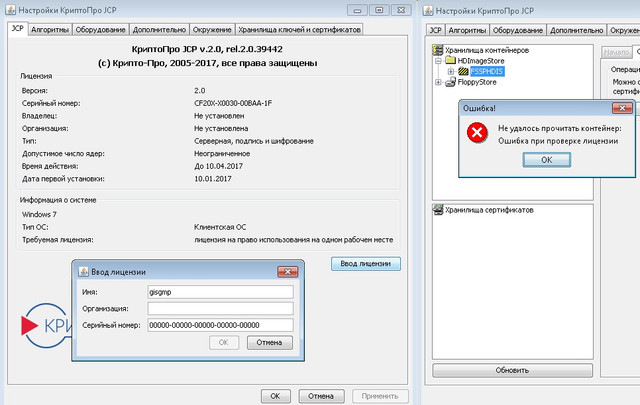Image resolution: width=640 pixels, height=405 pixels.
Task: Click the container storages root icon
Action: (437, 49)
